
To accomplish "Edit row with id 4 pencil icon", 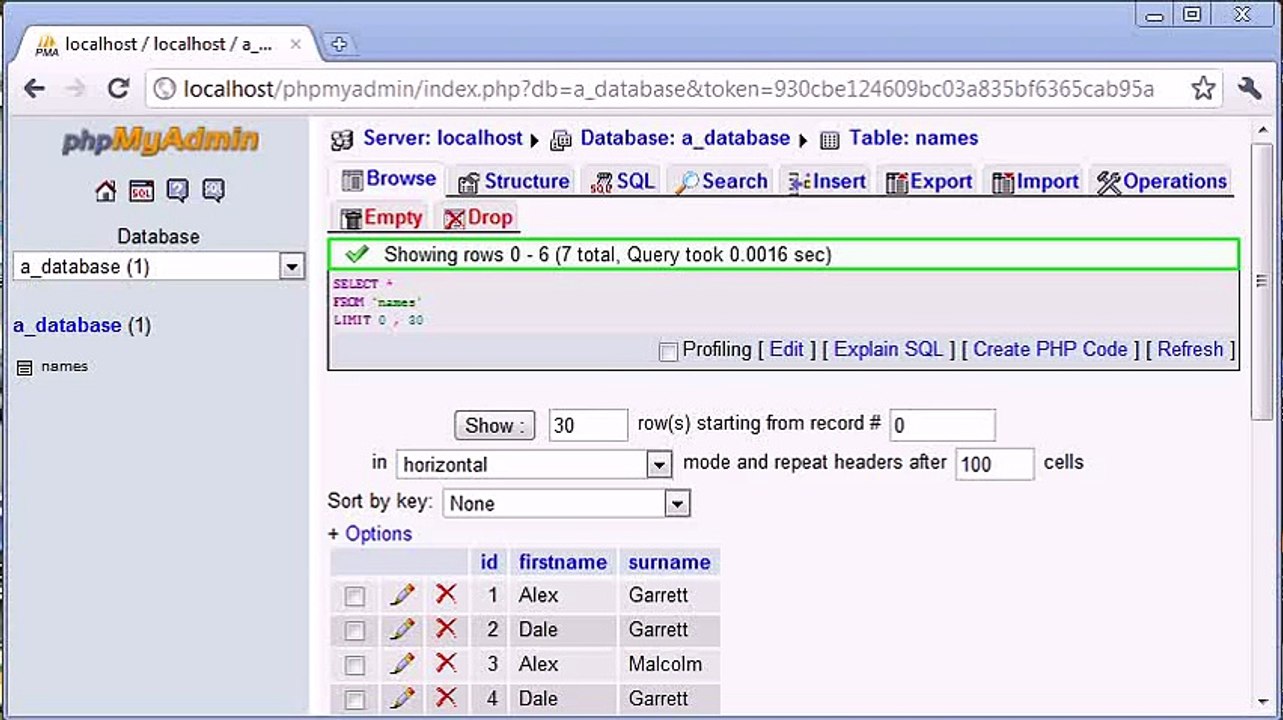I will (x=402, y=697).
